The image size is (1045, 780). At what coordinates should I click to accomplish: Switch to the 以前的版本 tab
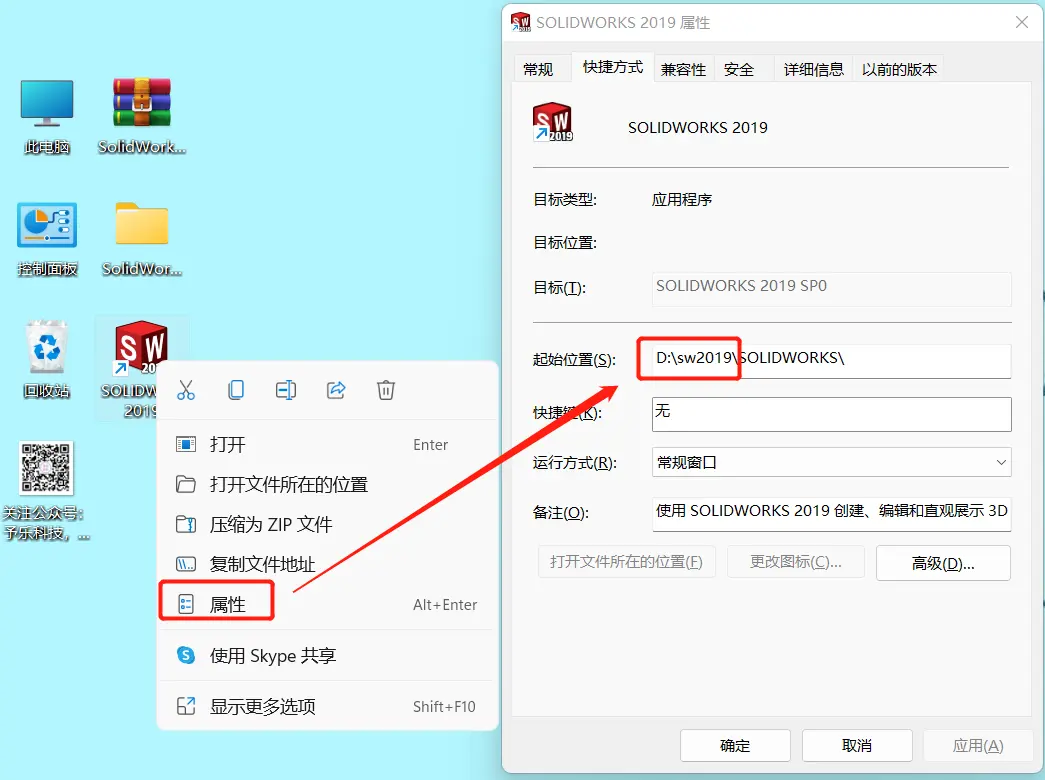[899, 69]
